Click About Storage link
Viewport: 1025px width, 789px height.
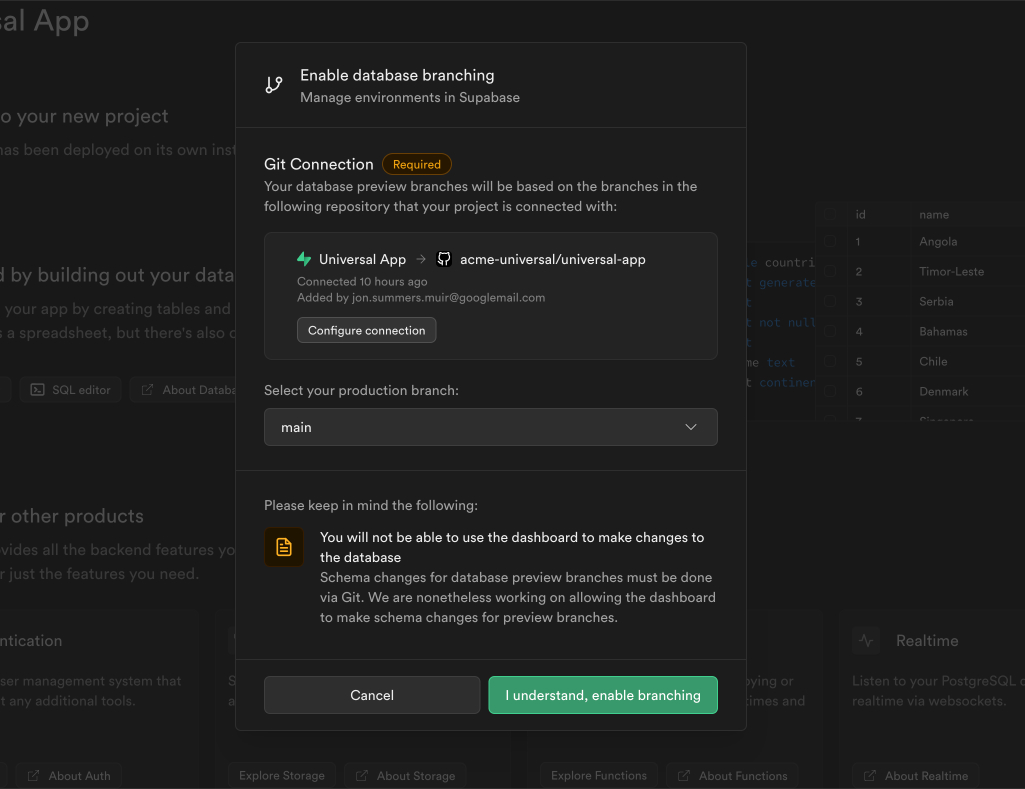(x=405, y=775)
